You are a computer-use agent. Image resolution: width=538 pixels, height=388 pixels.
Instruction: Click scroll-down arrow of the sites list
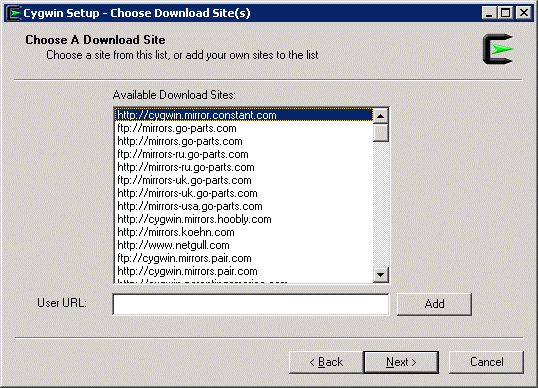point(381,275)
